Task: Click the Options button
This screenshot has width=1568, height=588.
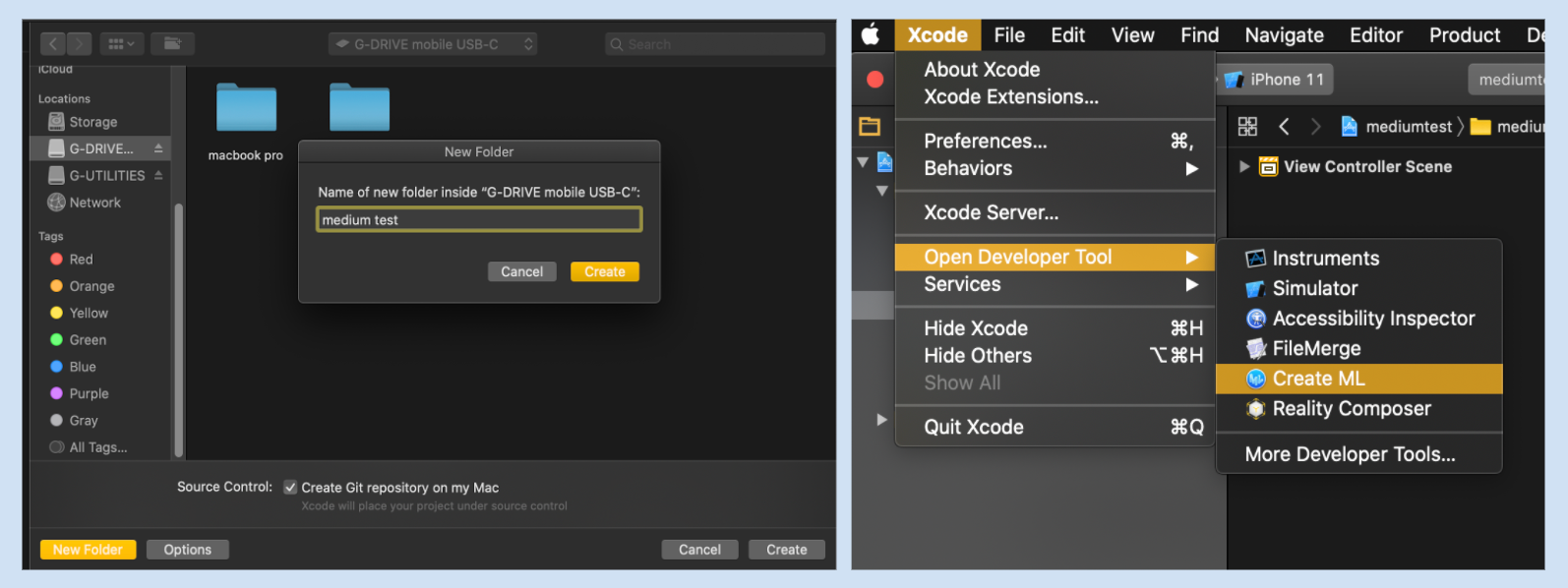Action: click(x=188, y=550)
